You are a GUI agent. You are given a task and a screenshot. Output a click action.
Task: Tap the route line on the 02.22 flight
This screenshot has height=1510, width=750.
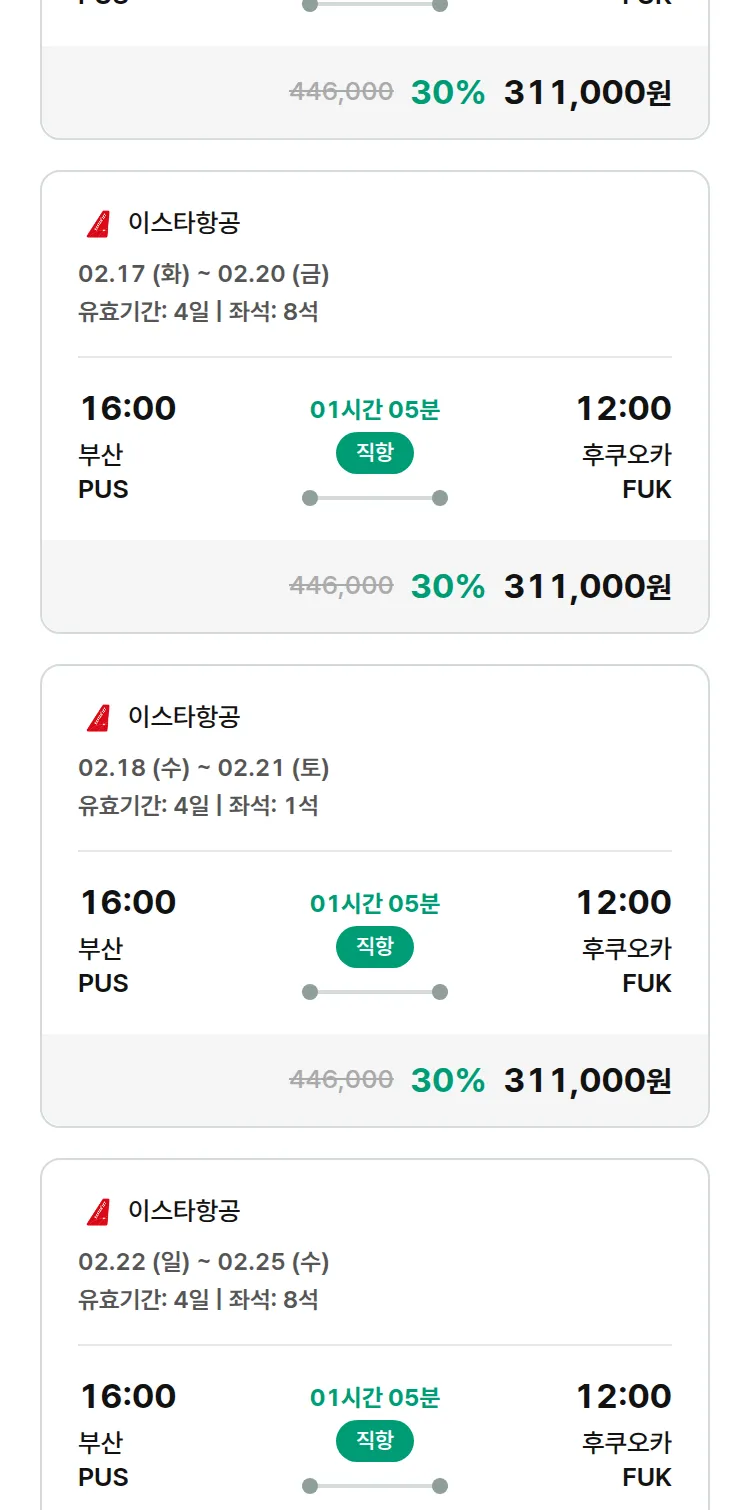[x=375, y=1486]
